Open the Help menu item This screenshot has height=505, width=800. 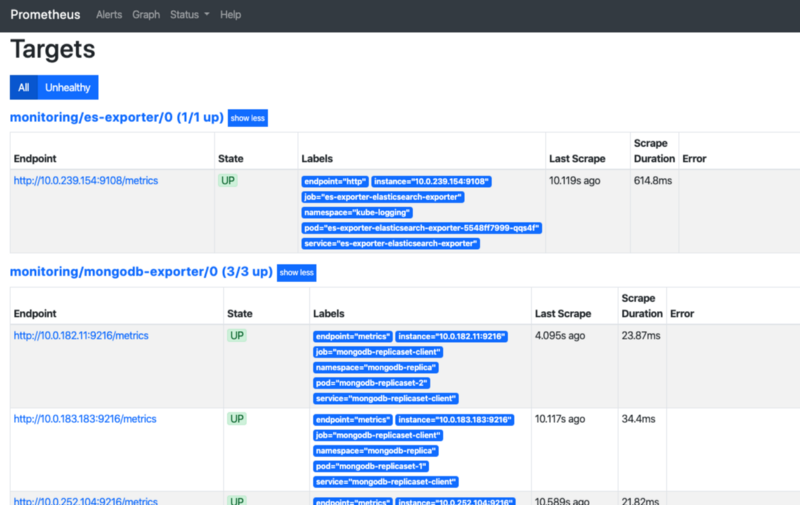[231, 15]
